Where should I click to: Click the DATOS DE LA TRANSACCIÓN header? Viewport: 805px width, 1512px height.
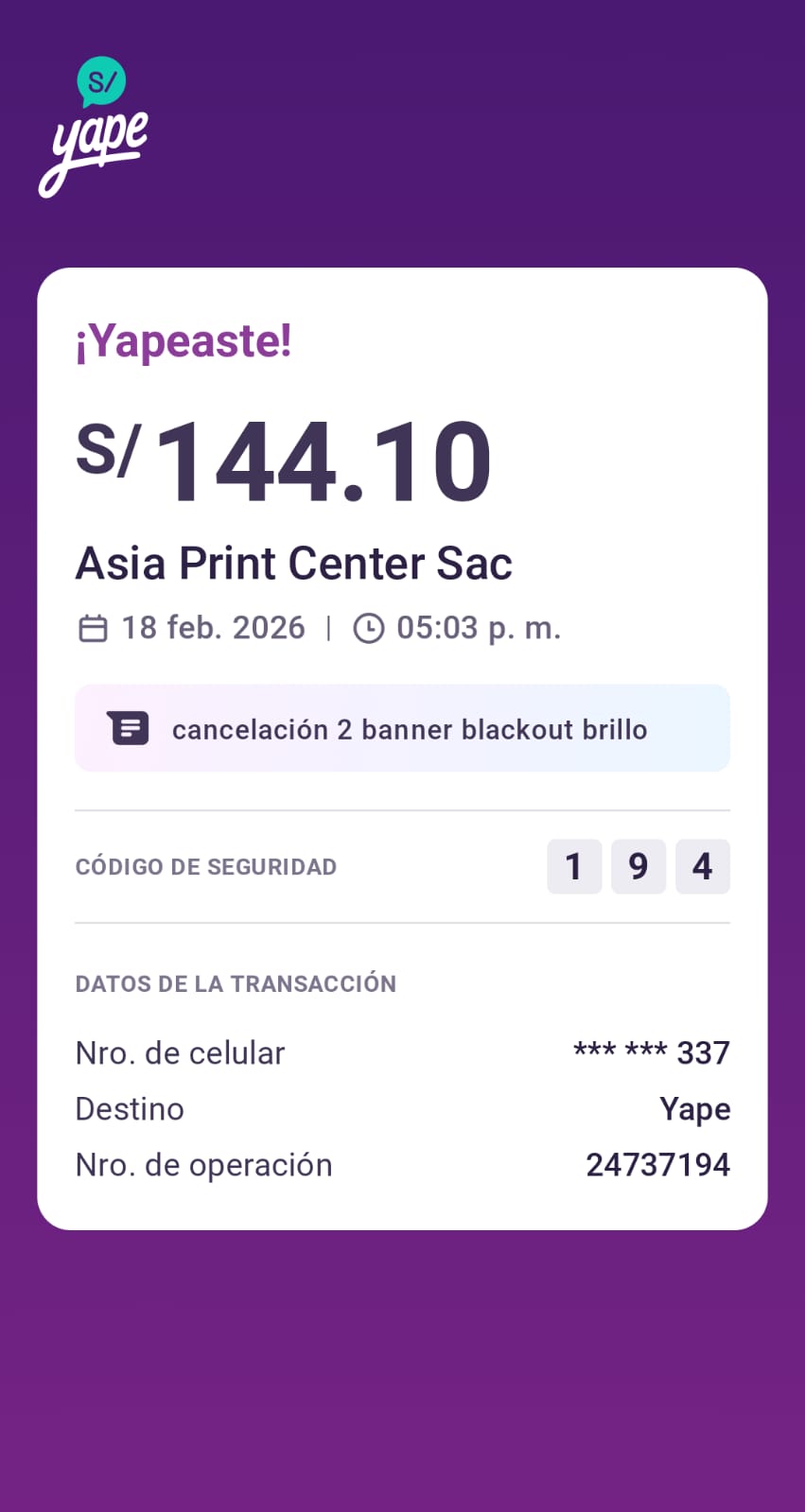click(x=236, y=984)
